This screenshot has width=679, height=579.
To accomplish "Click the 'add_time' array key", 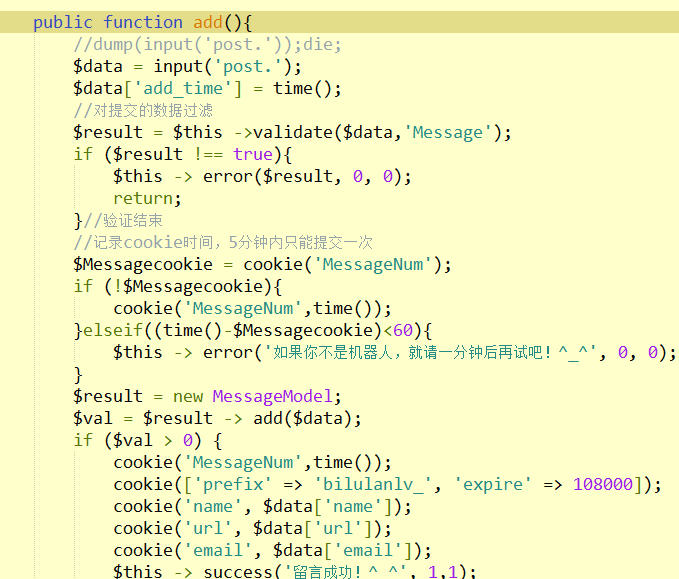I will tap(183, 88).
